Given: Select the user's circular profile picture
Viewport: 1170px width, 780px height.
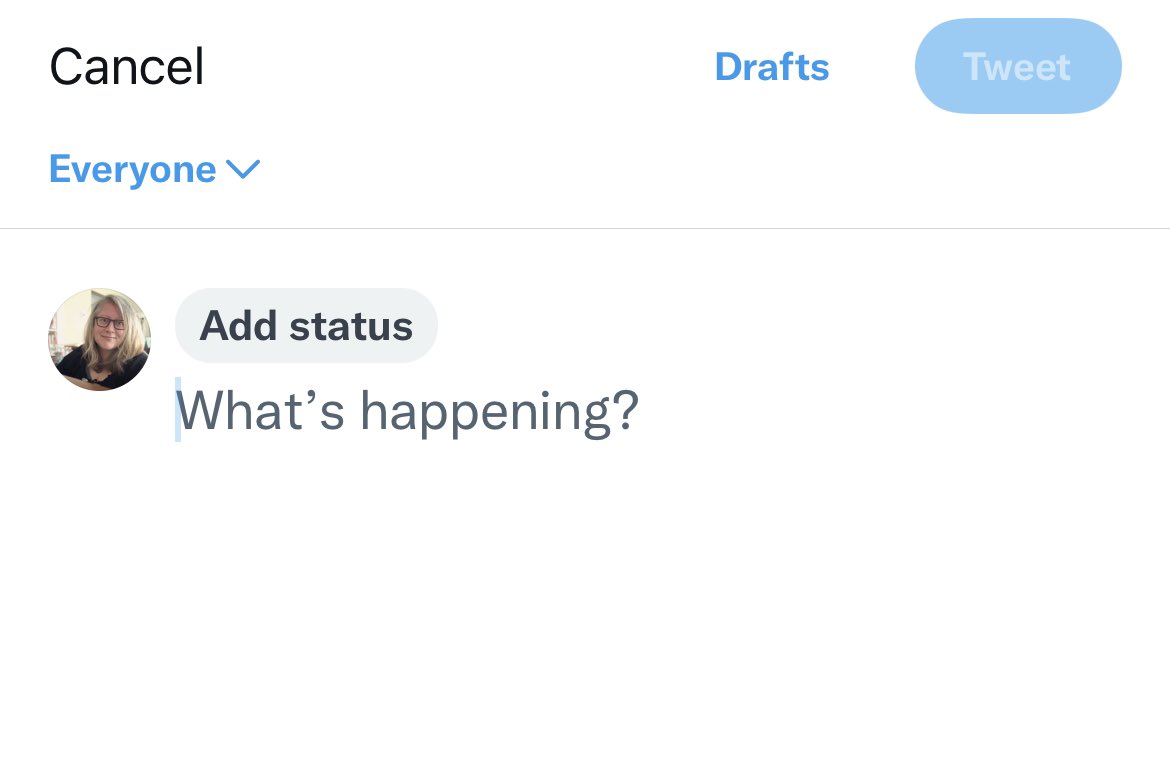Looking at the screenshot, I should 99,339.
